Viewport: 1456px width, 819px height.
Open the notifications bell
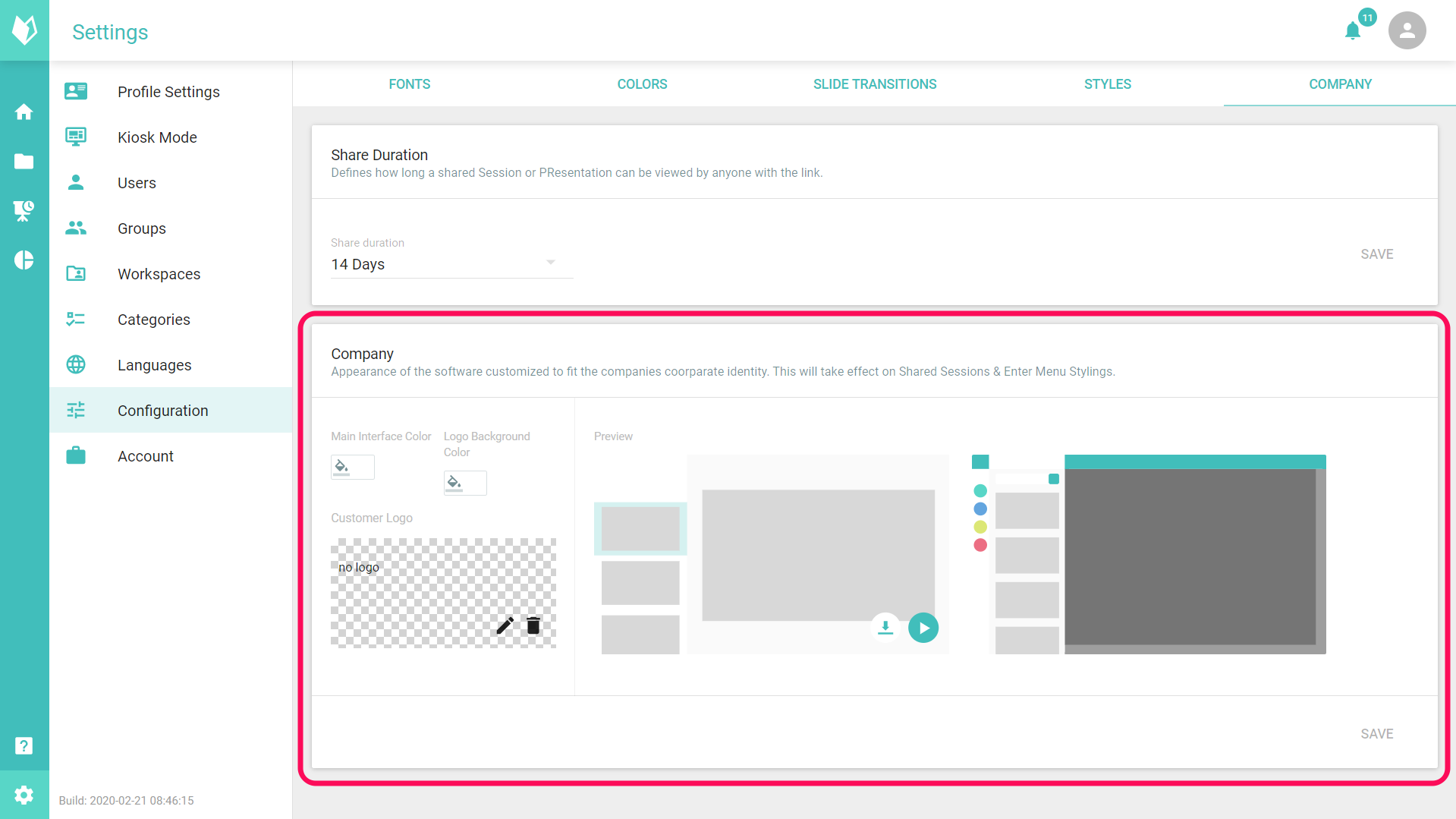(1353, 31)
